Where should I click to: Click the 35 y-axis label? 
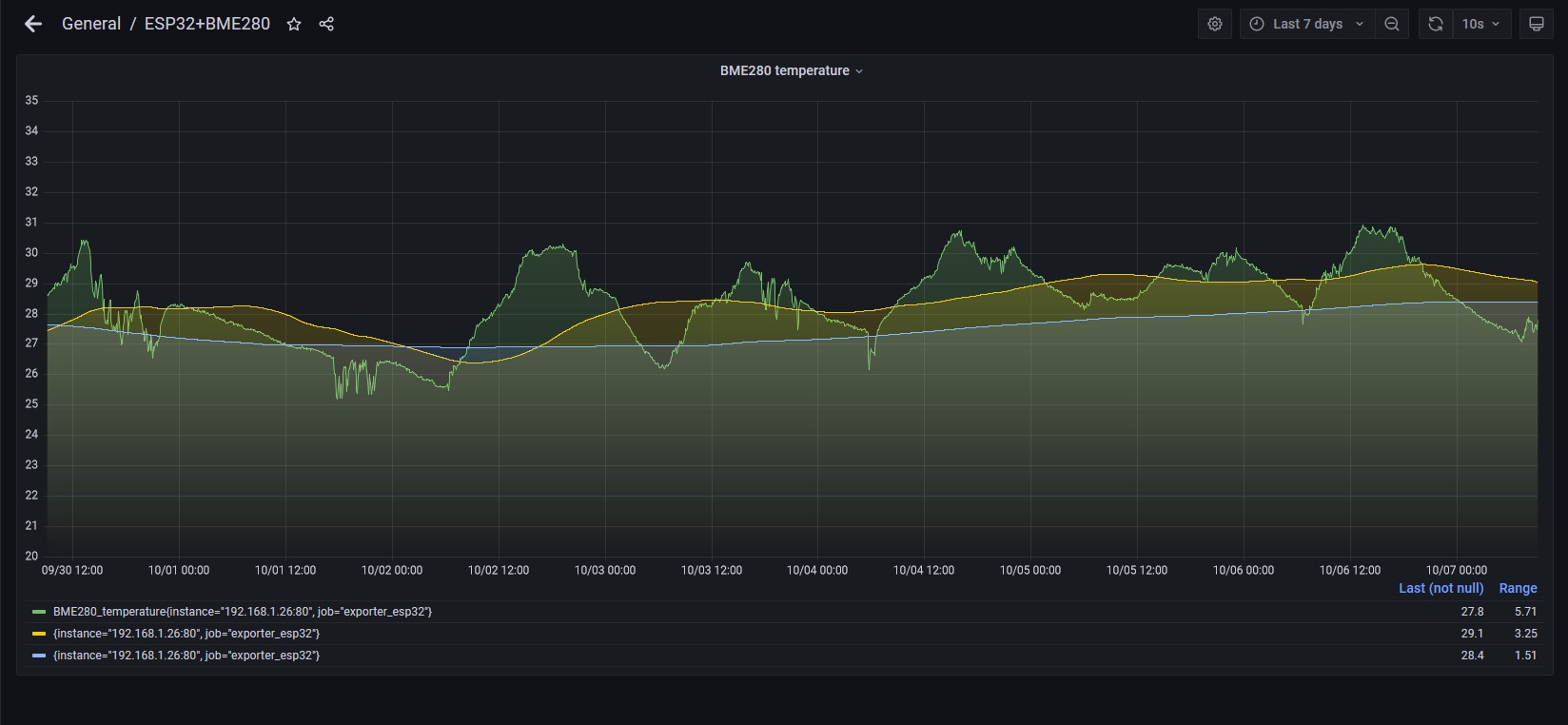pos(31,100)
